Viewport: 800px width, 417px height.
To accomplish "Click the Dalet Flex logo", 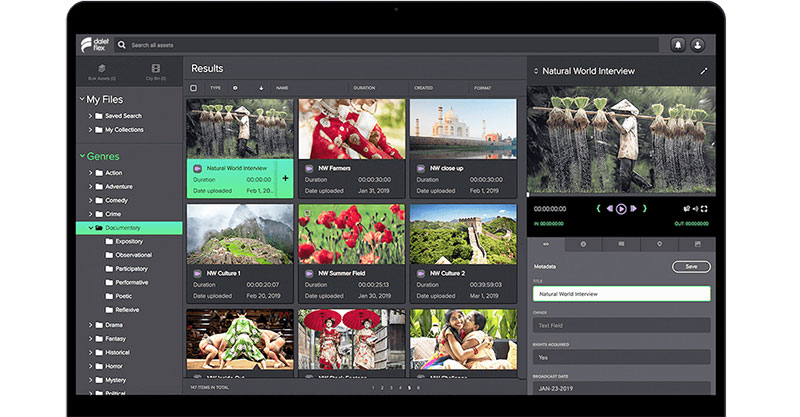I will [x=95, y=45].
